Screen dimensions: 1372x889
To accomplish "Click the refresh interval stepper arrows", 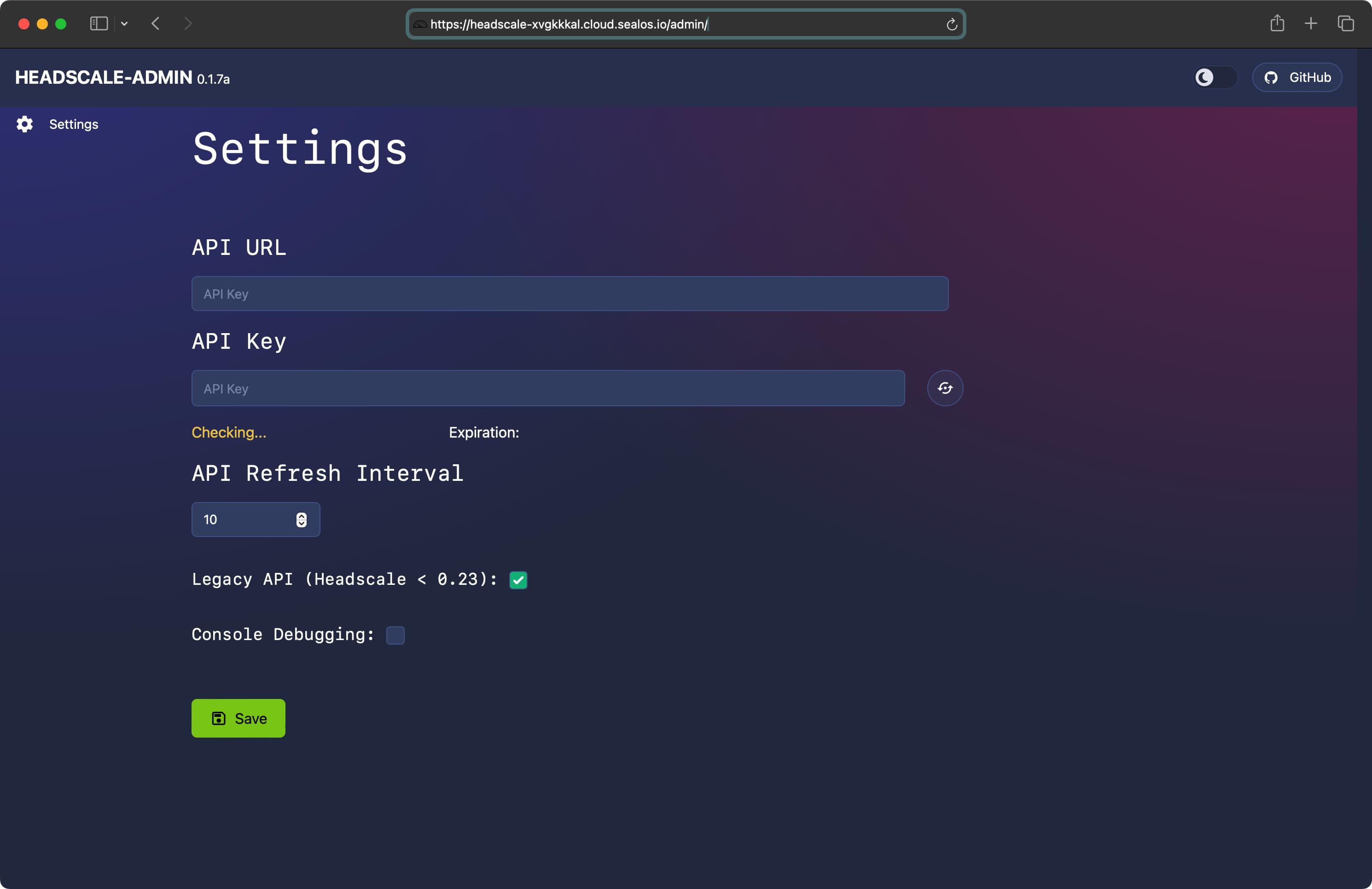I will 301,520.
